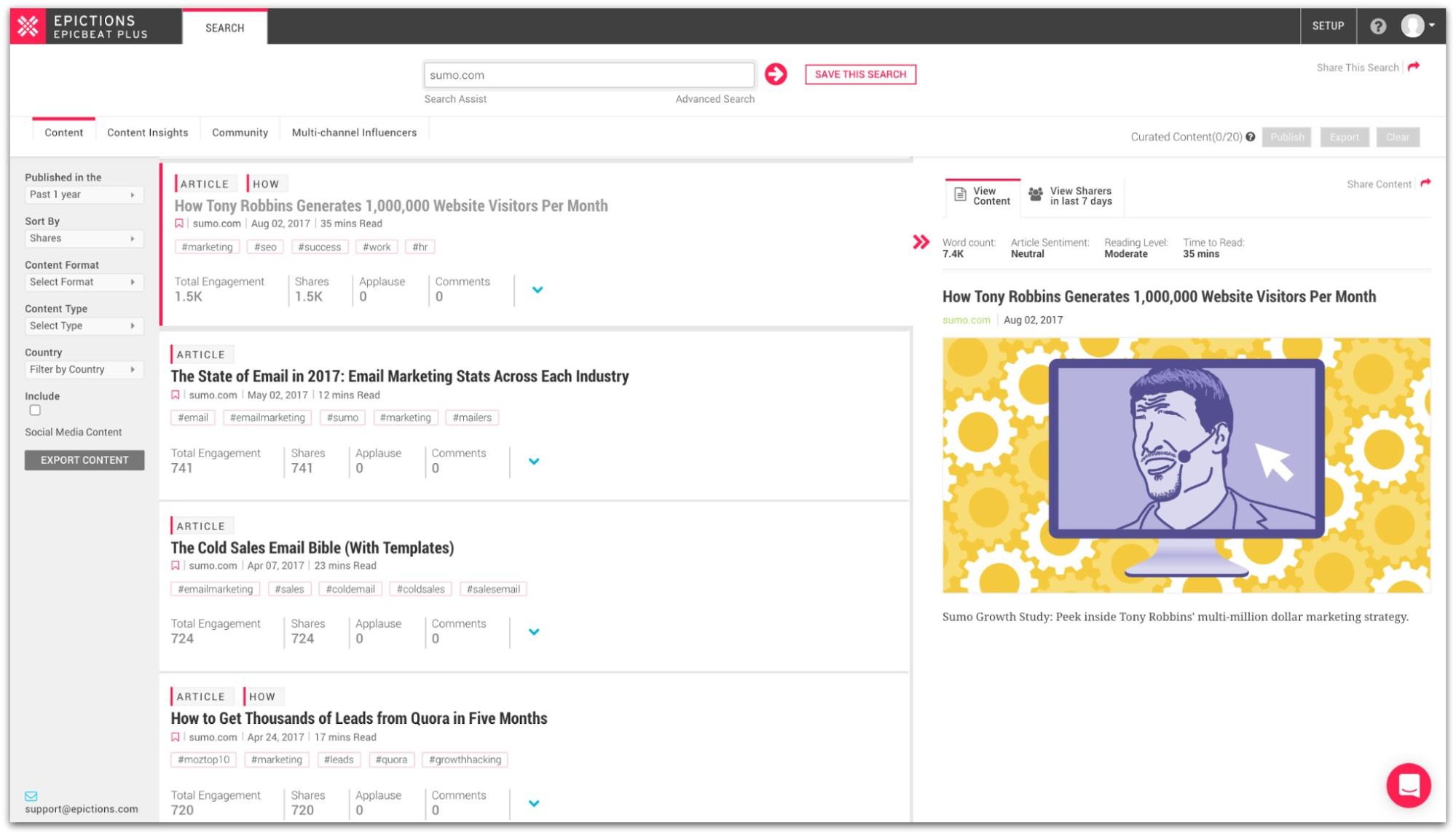Click the Clear button
Viewport: 1456px width, 836px height.
(x=1397, y=137)
